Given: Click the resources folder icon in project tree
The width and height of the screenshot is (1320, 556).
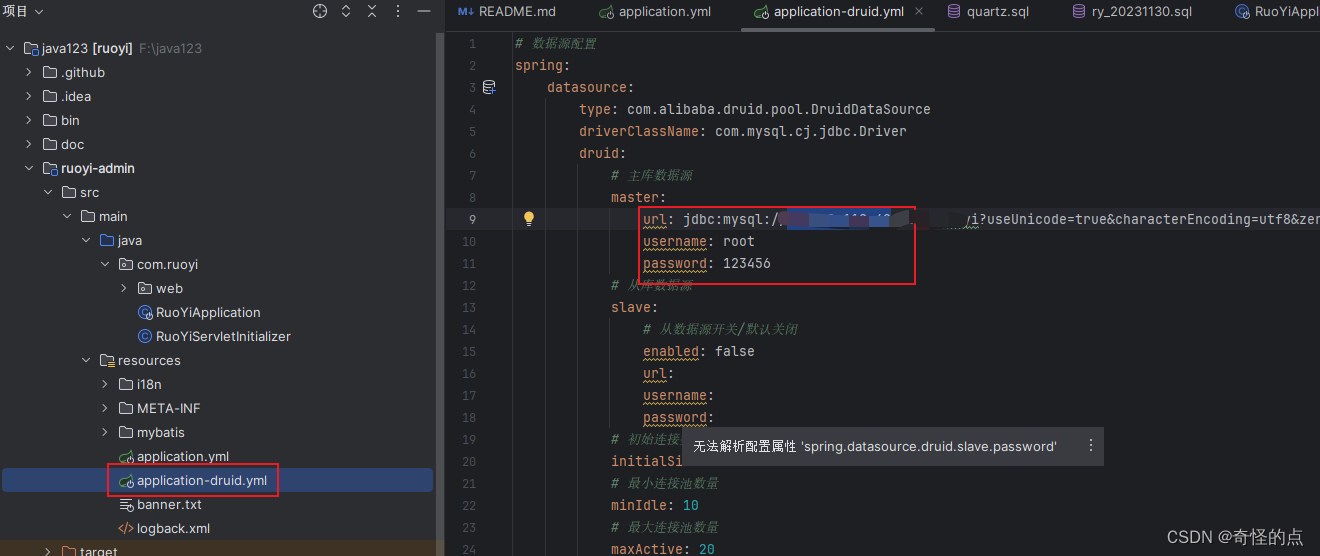Looking at the screenshot, I should click(x=107, y=361).
